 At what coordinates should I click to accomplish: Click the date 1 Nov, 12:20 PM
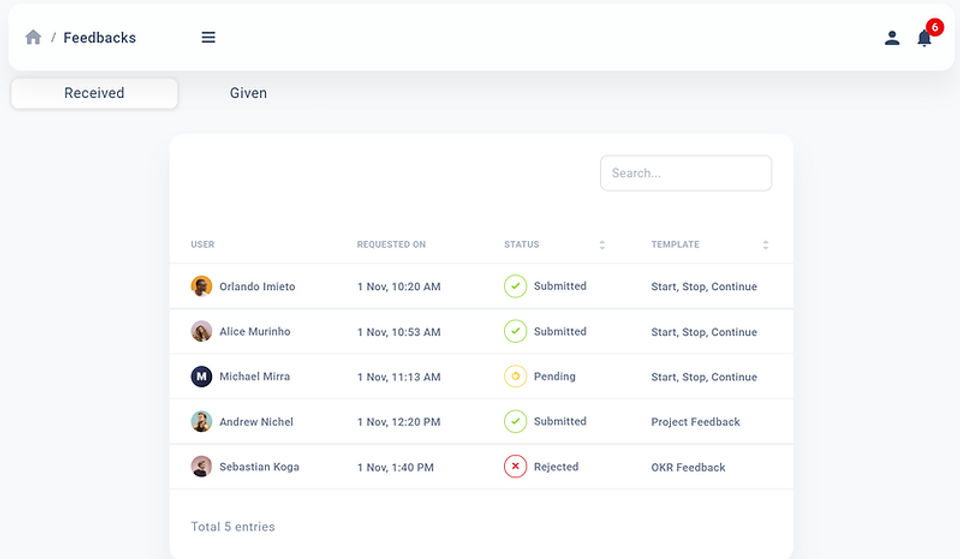pyautogui.click(x=399, y=422)
